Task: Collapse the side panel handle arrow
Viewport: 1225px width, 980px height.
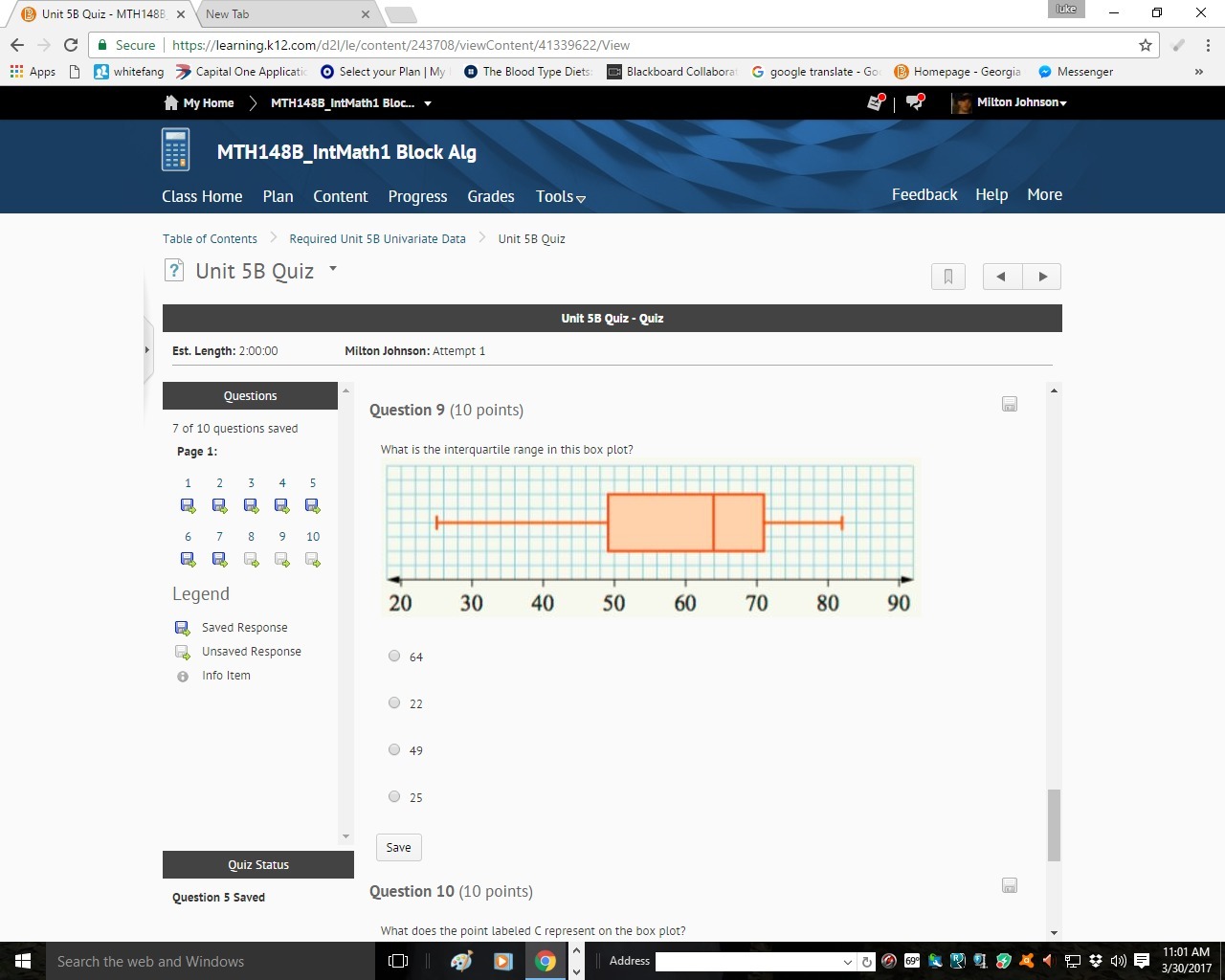Action: (147, 350)
